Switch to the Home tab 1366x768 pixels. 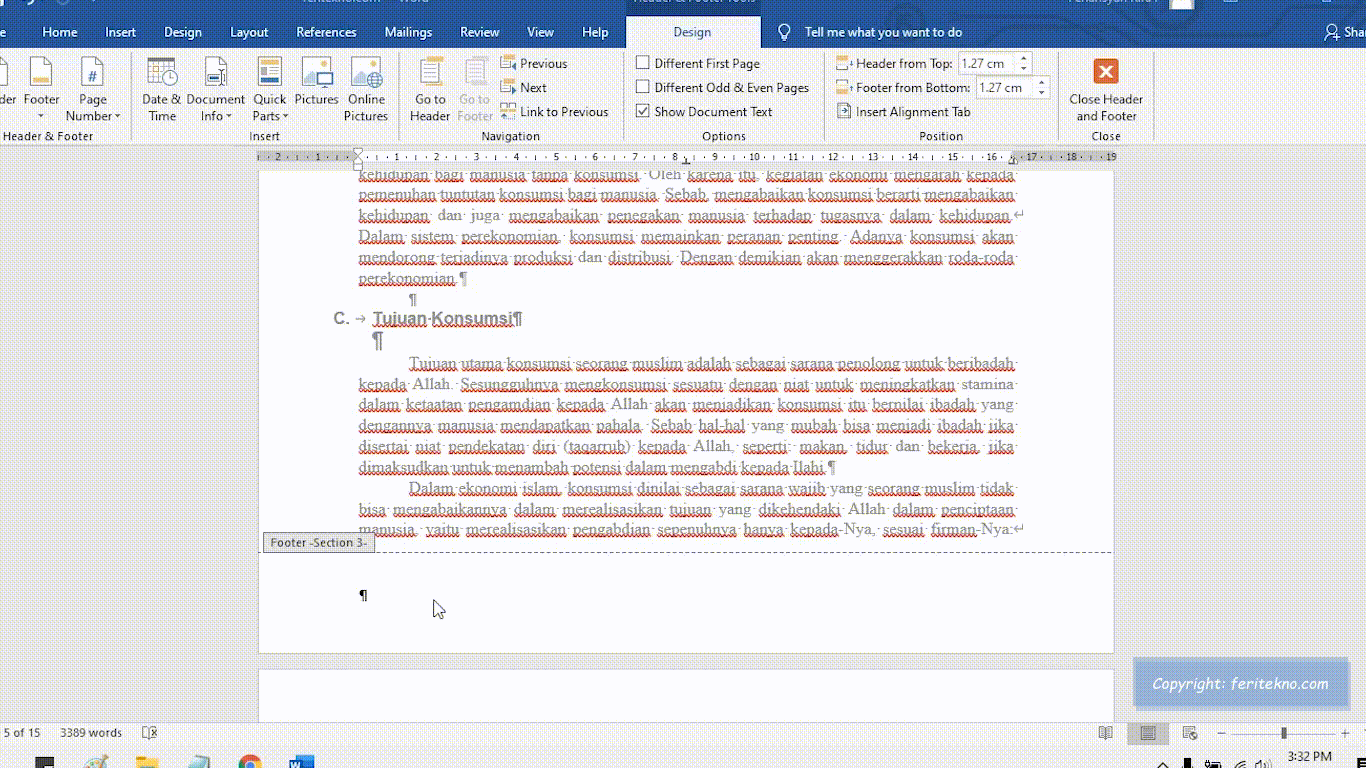[x=60, y=32]
